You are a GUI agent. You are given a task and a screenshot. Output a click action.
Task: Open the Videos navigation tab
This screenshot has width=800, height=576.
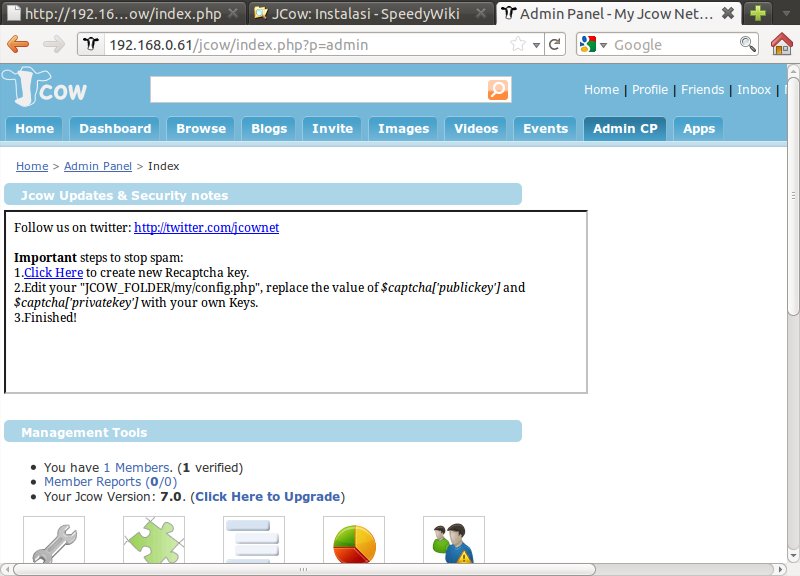476,129
